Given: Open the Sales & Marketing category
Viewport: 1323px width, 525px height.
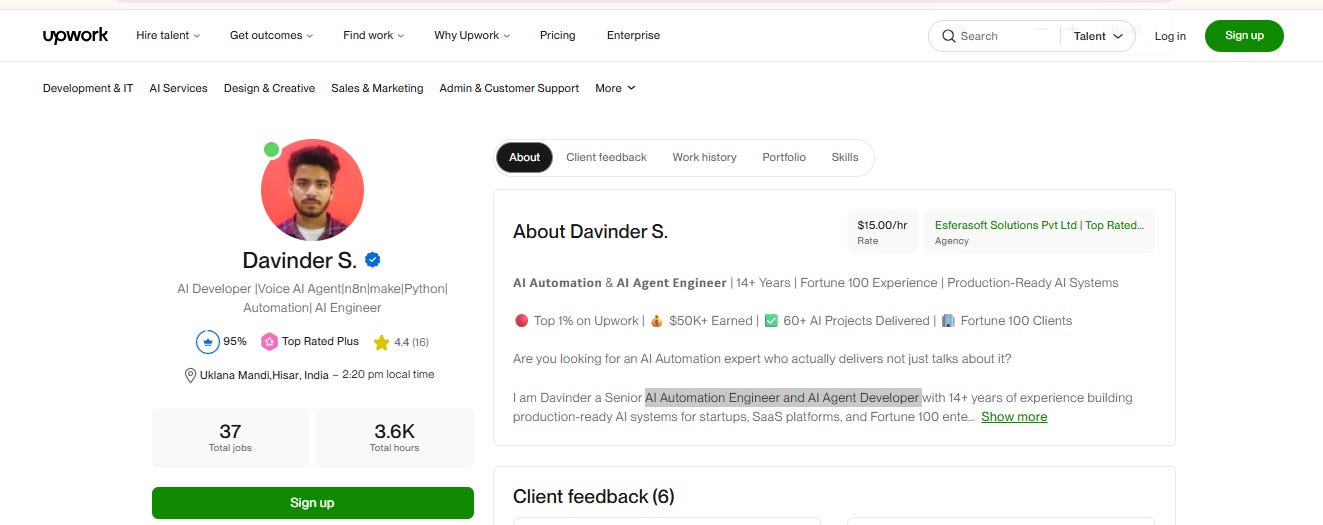Looking at the screenshot, I should [x=377, y=88].
